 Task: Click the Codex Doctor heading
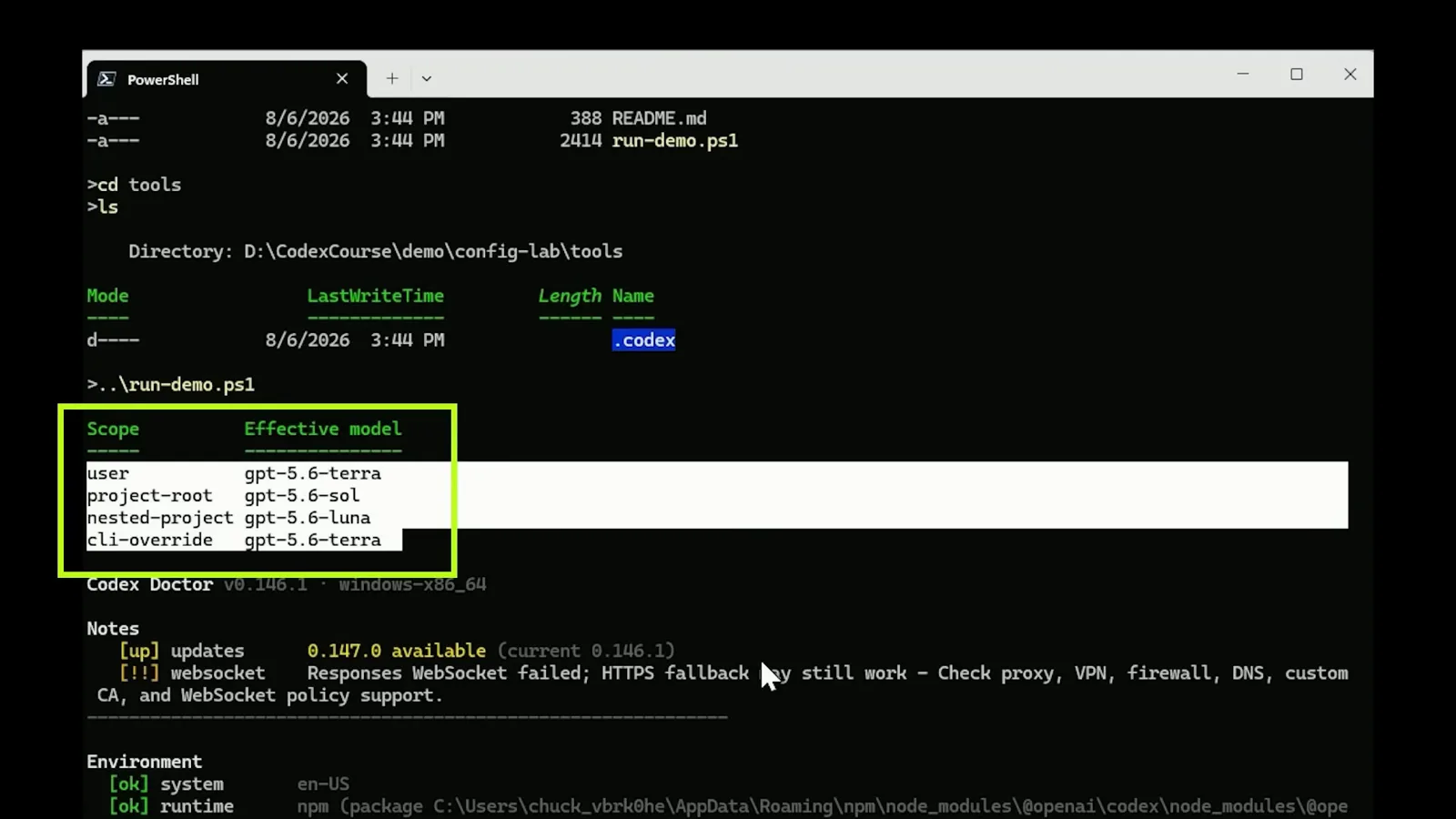point(149,584)
